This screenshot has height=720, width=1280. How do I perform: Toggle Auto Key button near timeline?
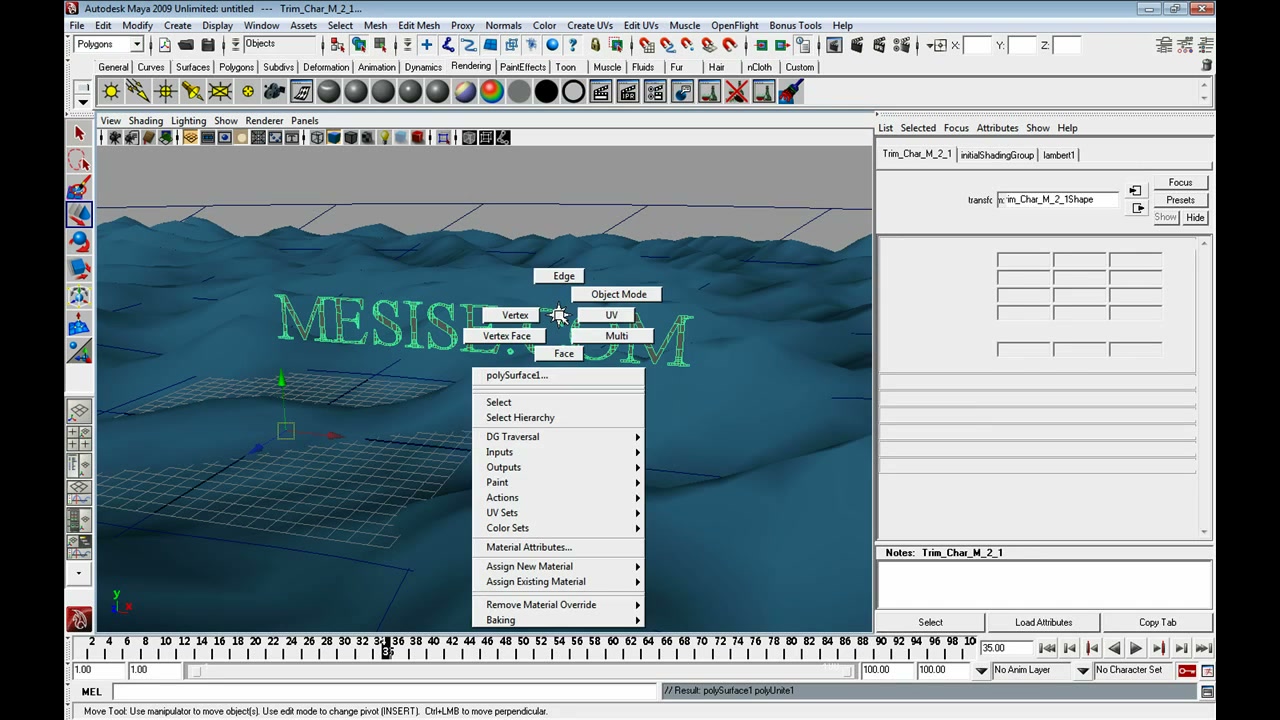1187,670
